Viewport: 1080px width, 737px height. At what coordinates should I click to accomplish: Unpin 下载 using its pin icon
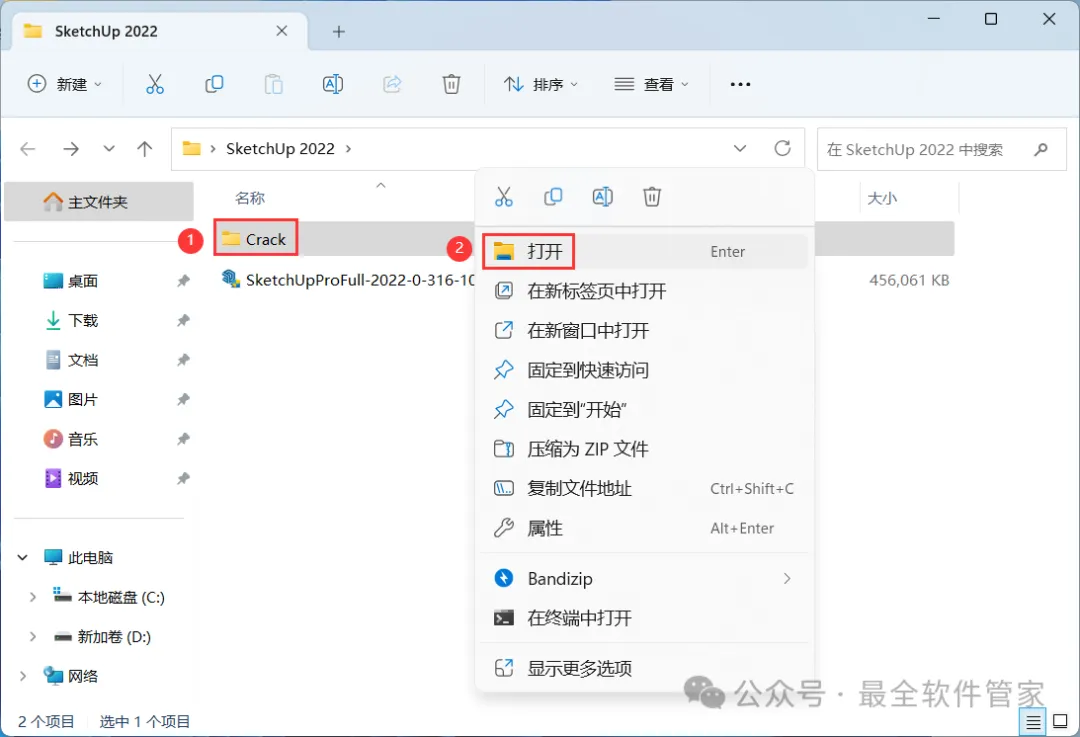pyautogui.click(x=183, y=320)
